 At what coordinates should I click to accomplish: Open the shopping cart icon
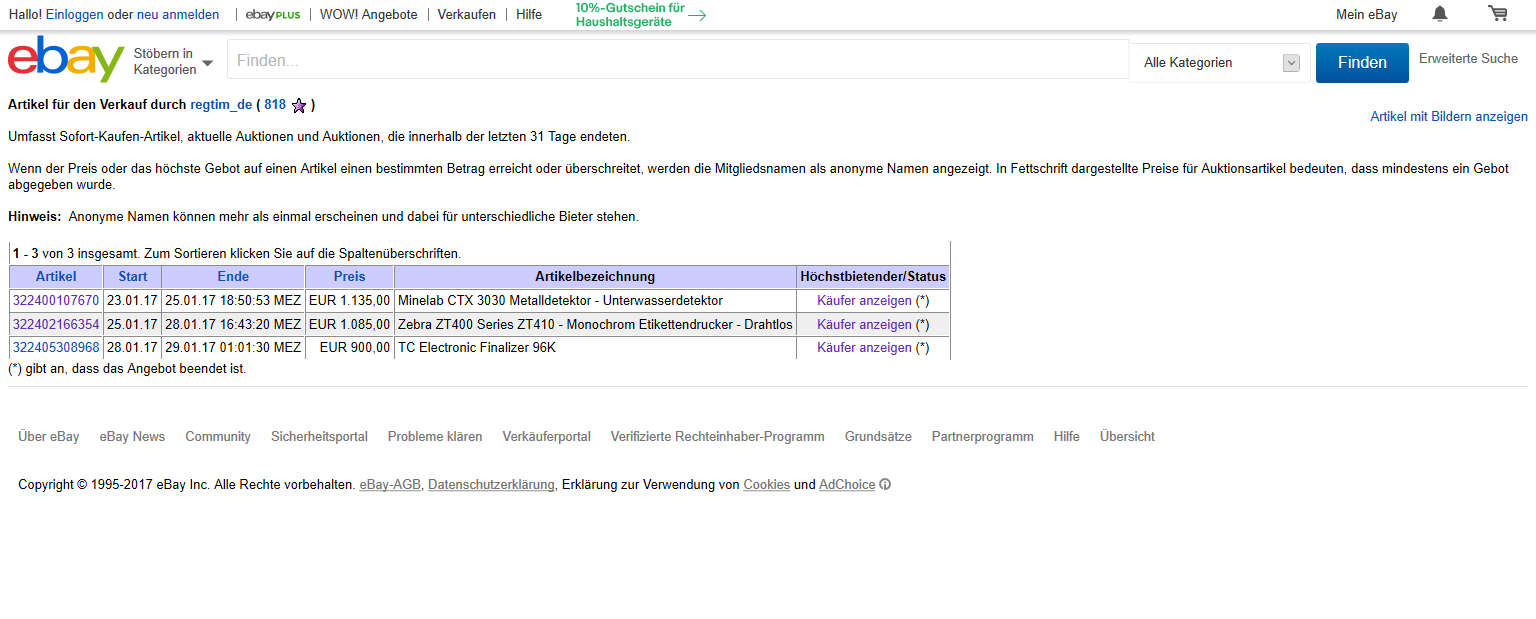click(1497, 14)
